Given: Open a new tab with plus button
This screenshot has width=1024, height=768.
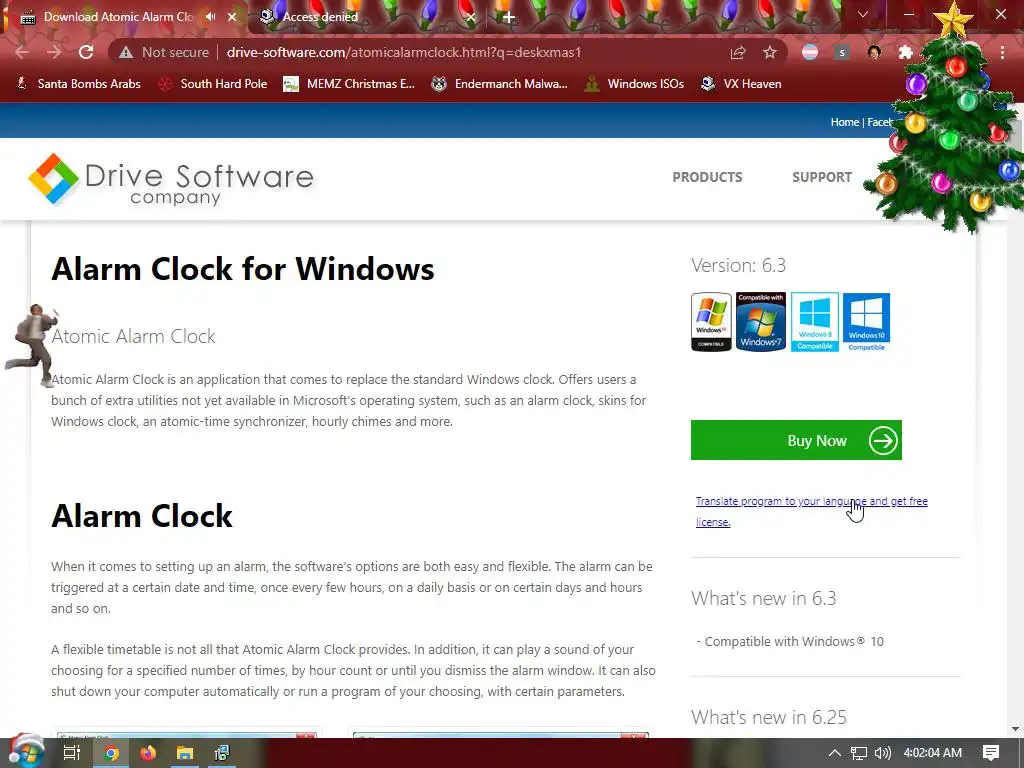Looking at the screenshot, I should point(509,17).
